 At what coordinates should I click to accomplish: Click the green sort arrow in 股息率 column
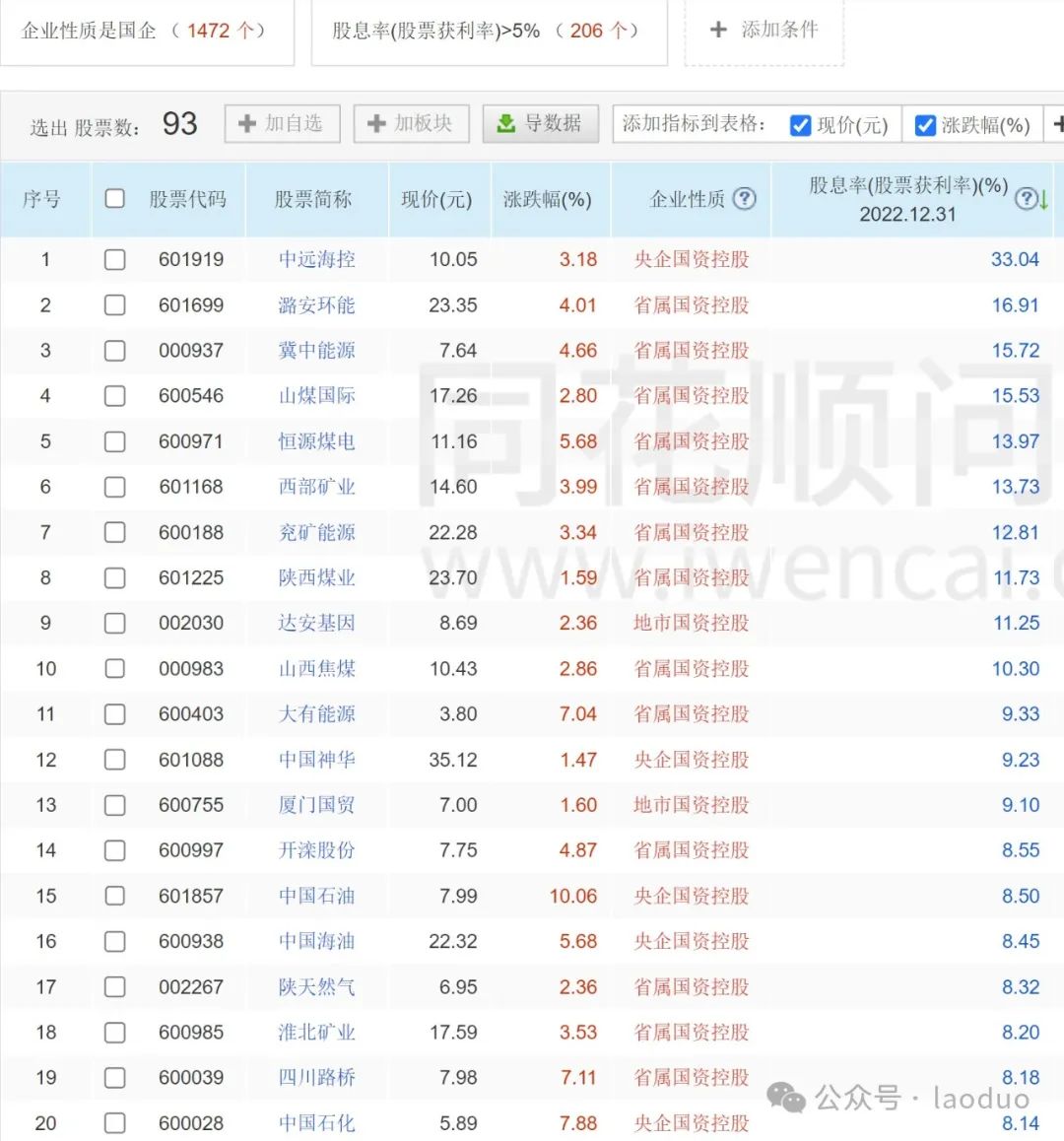(1043, 200)
